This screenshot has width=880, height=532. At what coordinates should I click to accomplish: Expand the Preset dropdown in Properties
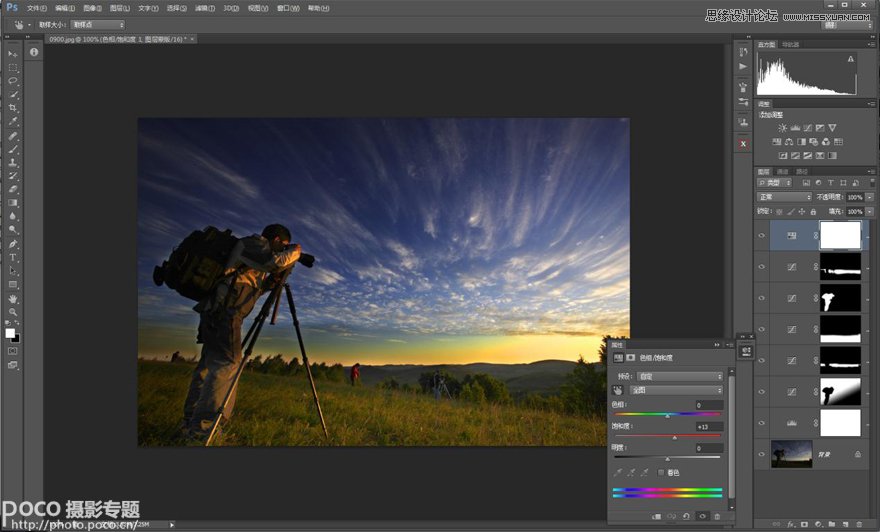tap(679, 376)
